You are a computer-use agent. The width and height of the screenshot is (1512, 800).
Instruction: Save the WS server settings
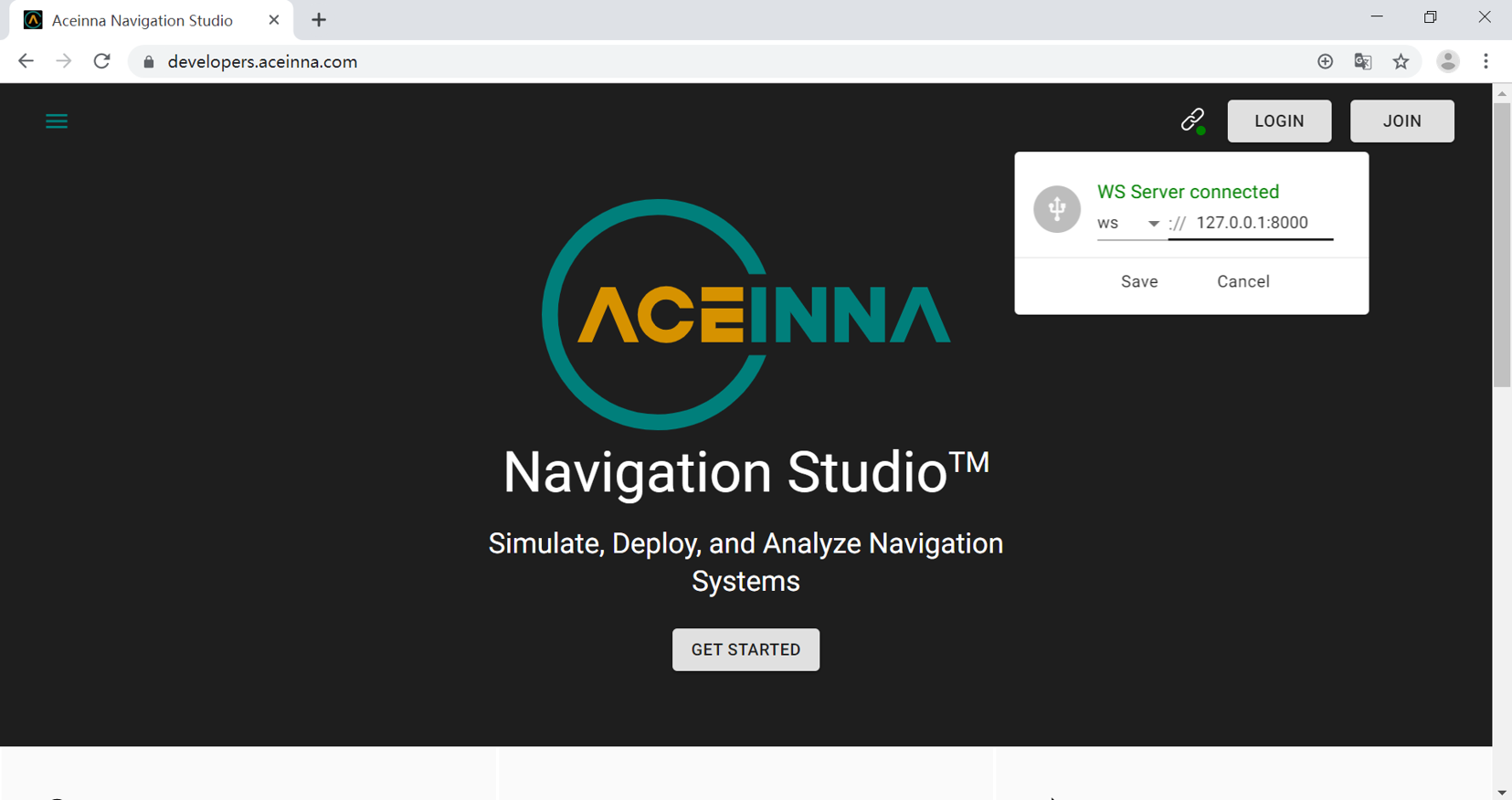(x=1139, y=281)
